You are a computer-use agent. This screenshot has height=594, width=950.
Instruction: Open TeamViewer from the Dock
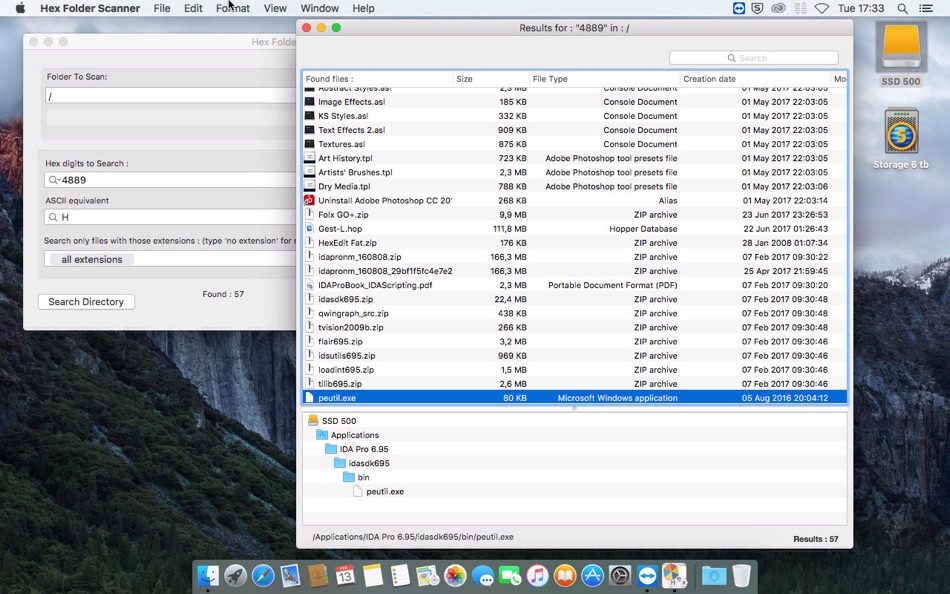(647, 575)
